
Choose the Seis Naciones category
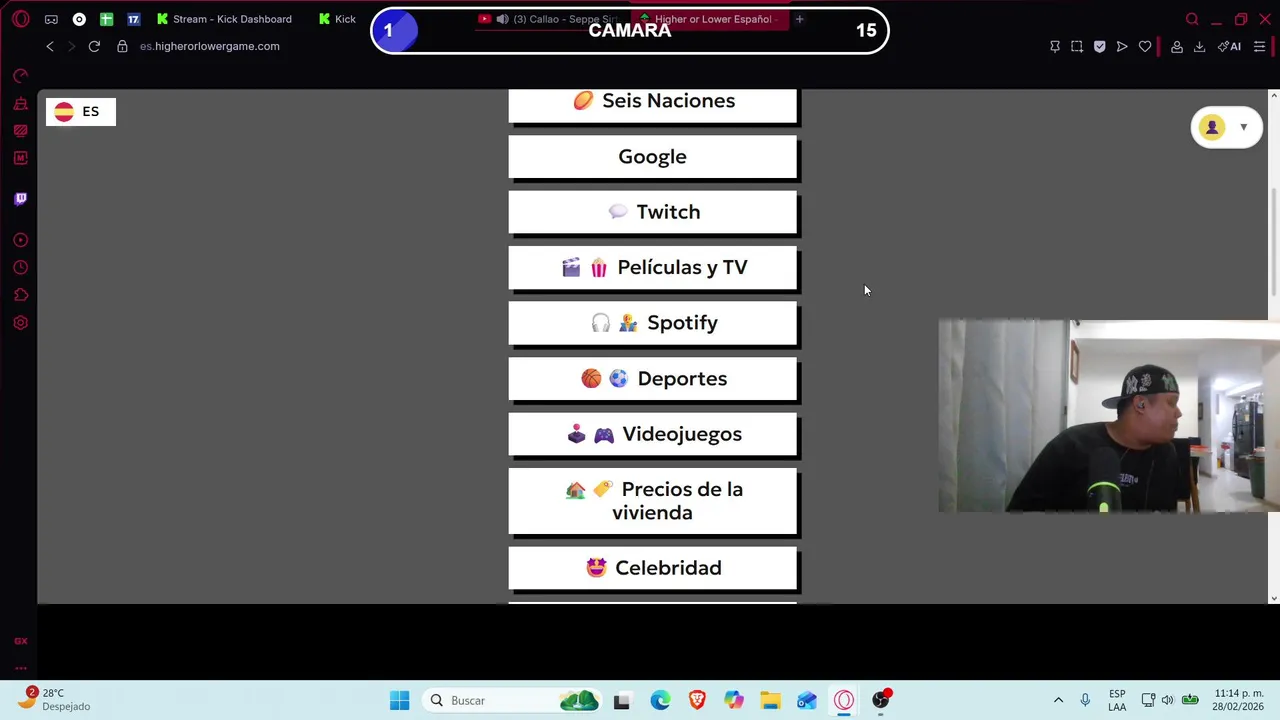[653, 104]
